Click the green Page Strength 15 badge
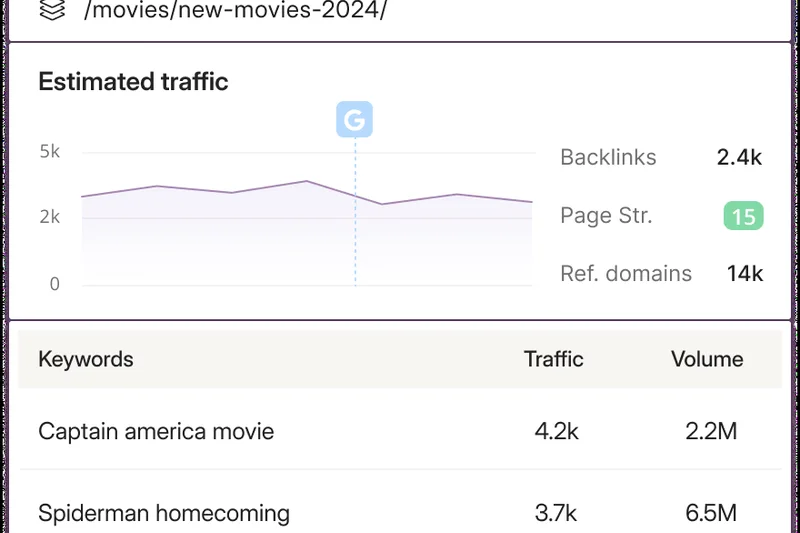 (743, 215)
